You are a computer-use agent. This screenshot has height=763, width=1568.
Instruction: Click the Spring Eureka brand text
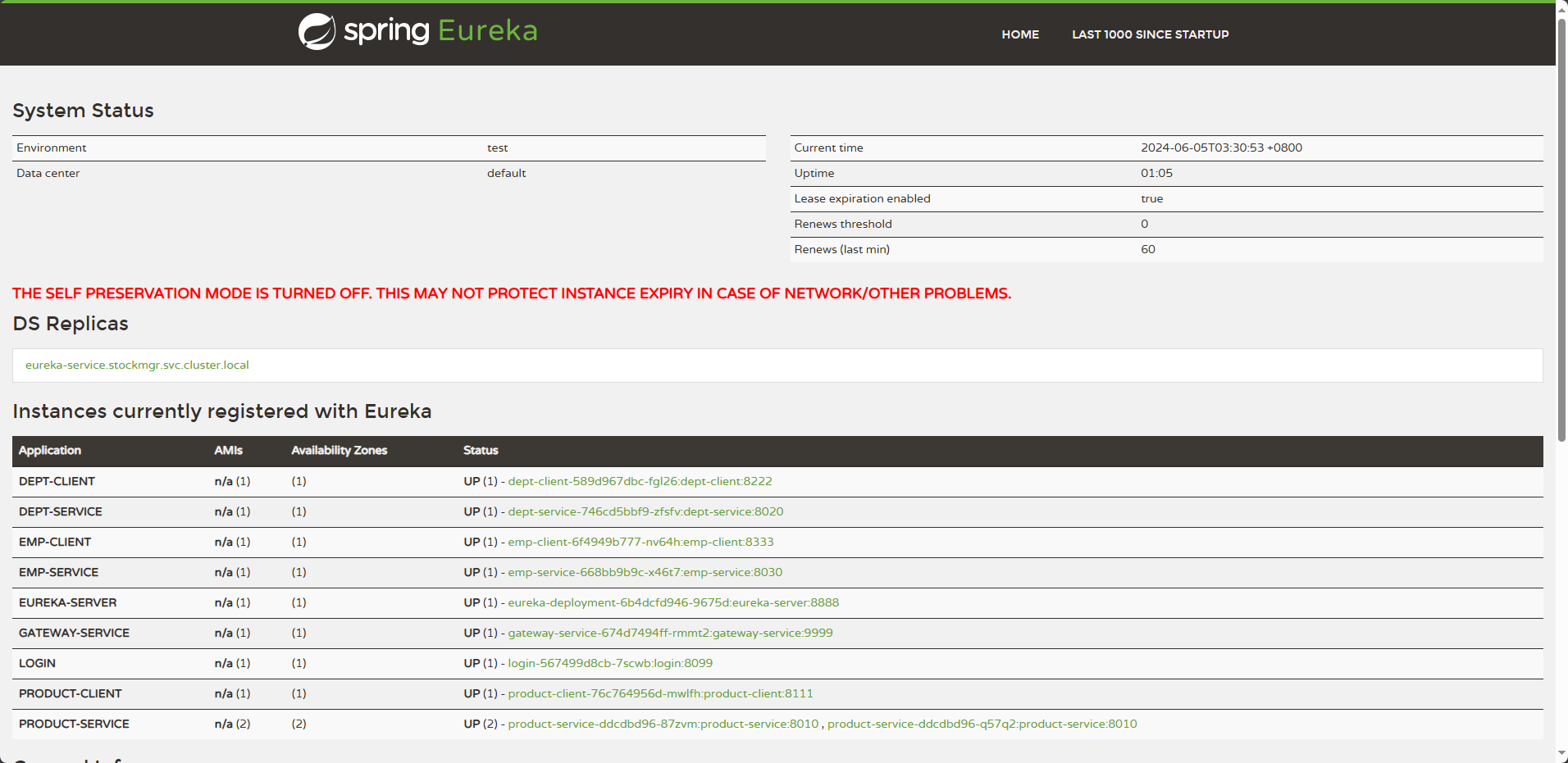pos(440,31)
